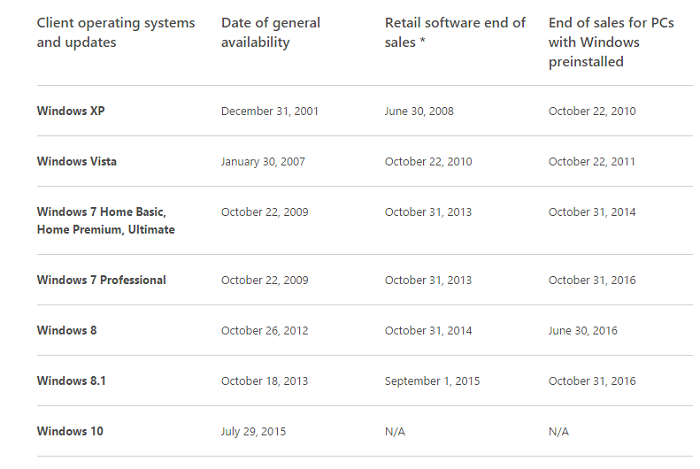Select the Windows 7 Professional row label
The image size is (700, 469).
click(101, 280)
